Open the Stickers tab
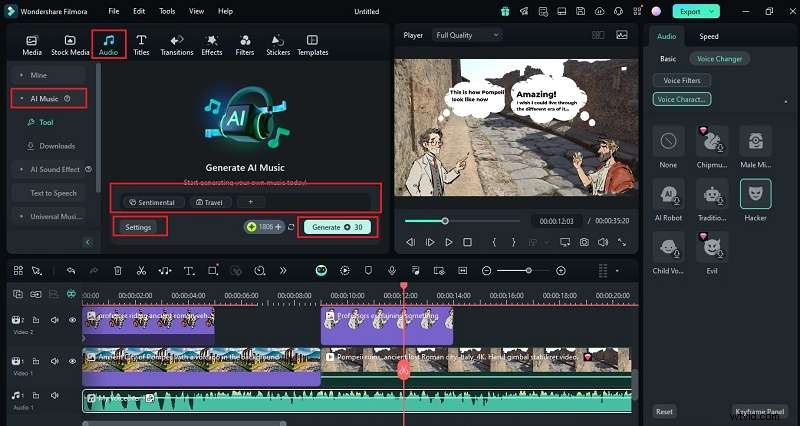The height and width of the screenshot is (426, 800). point(278,45)
